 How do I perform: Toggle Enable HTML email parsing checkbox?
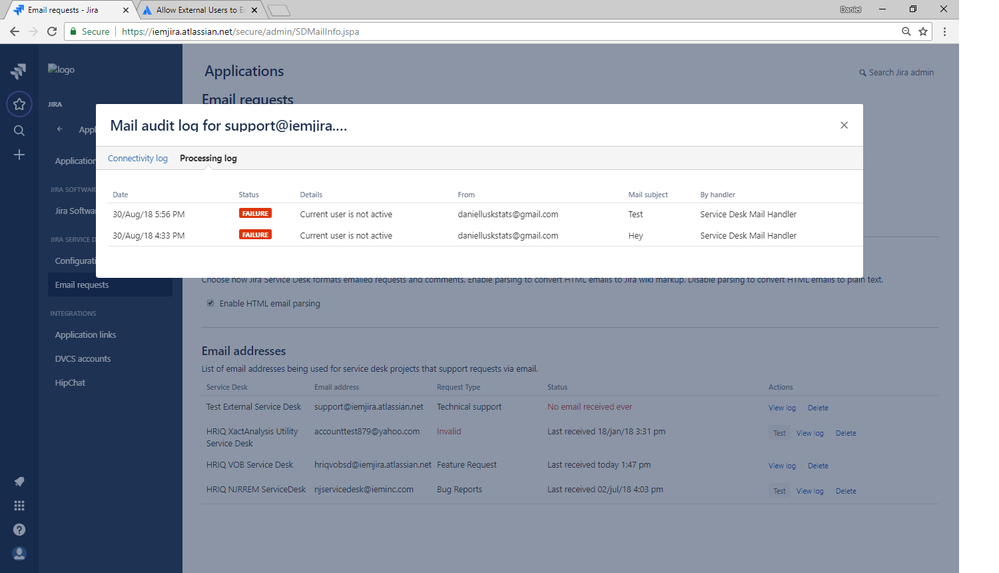click(x=210, y=303)
